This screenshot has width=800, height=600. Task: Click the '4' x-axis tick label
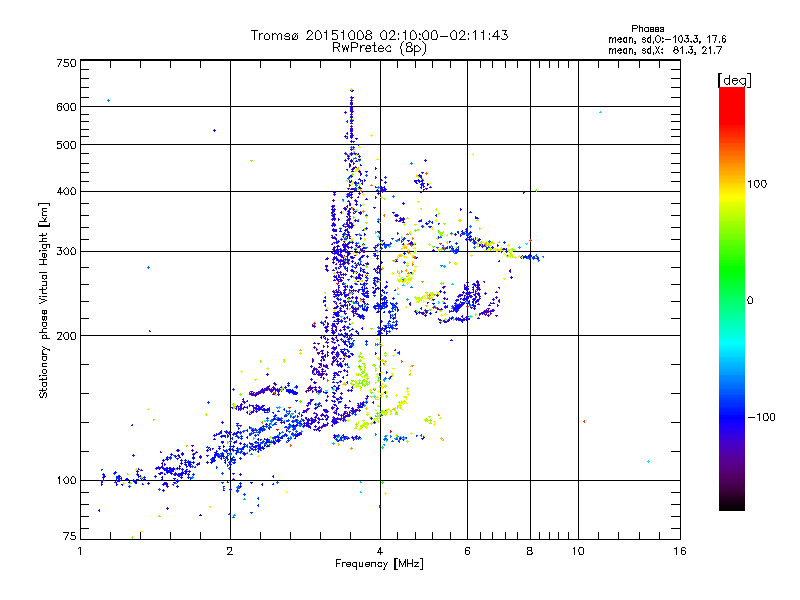click(x=380, y=551)
